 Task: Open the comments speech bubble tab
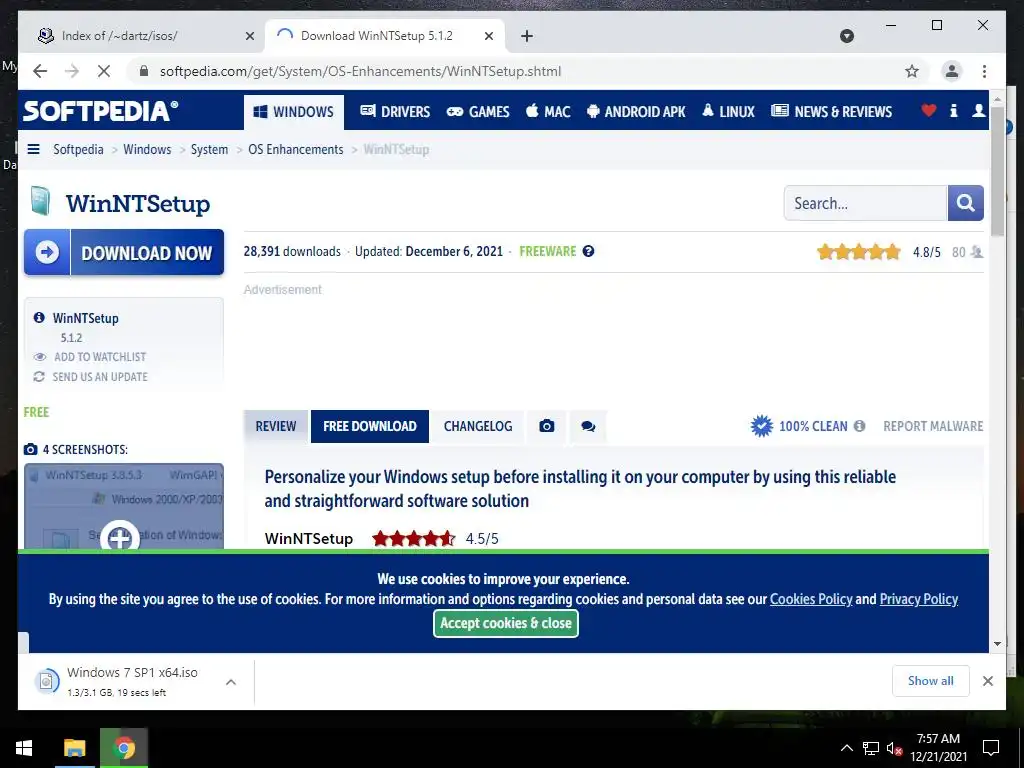588,426
